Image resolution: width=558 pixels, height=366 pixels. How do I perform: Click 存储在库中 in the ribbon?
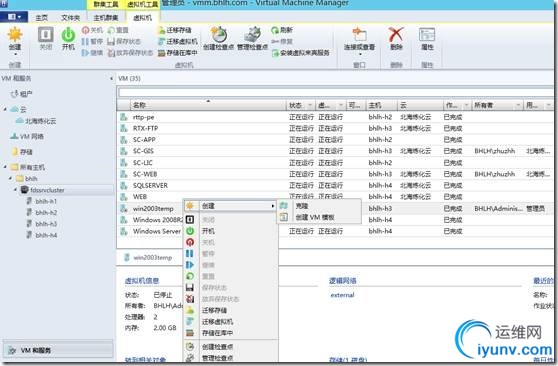(178, 53)
